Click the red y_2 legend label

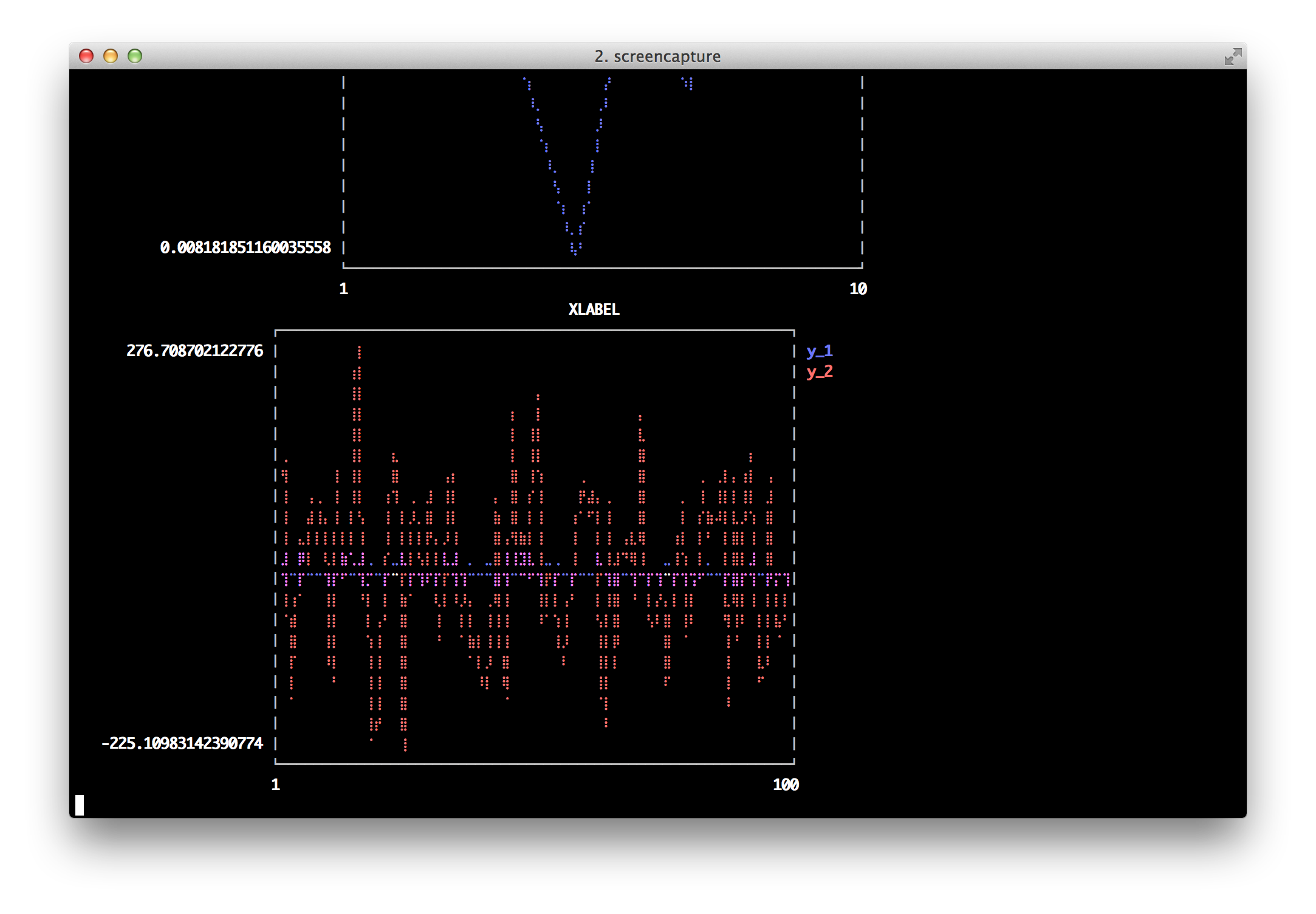[x=820, y=372]
